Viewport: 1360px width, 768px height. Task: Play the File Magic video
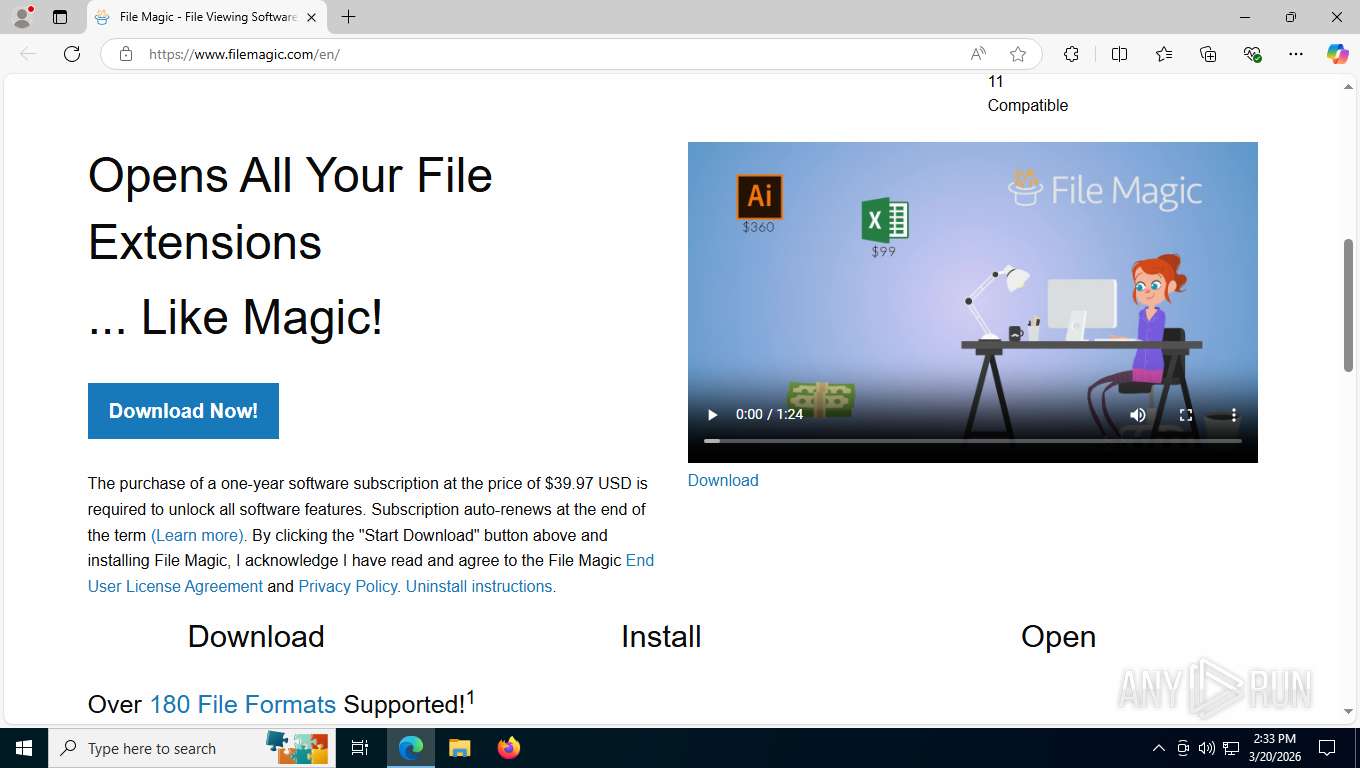tap(713, 414)
